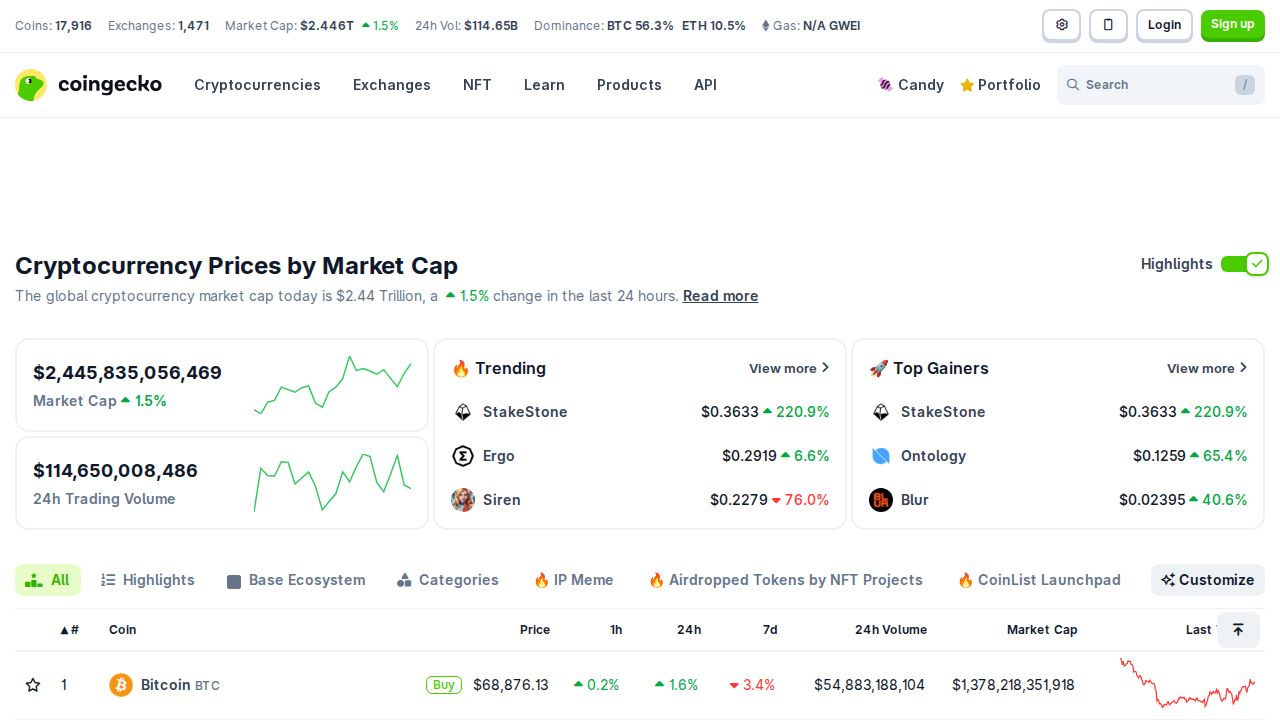Click BTC 56.3% dominance value
1280x720 pixels.
point(640,26)
